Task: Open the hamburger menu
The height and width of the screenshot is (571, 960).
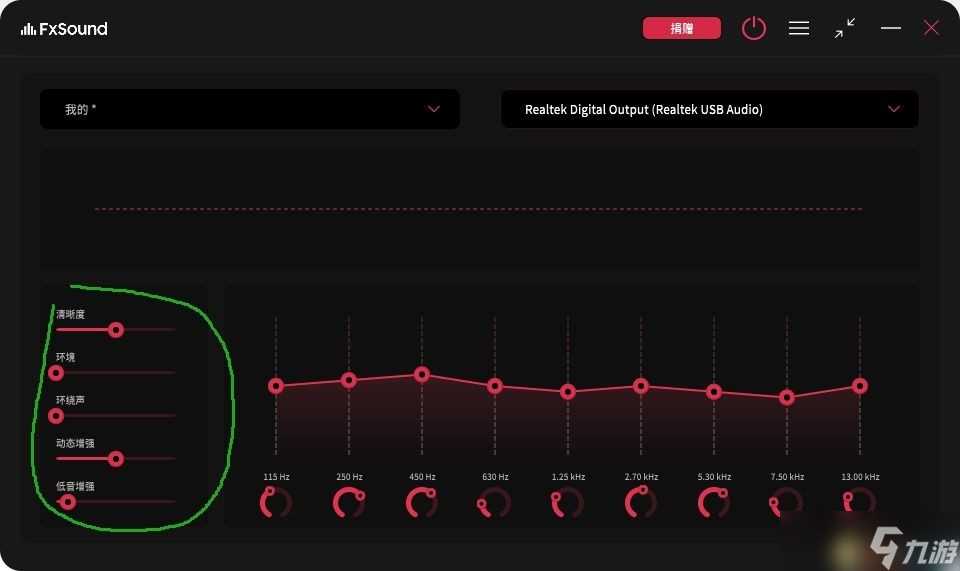Action: 799,28
